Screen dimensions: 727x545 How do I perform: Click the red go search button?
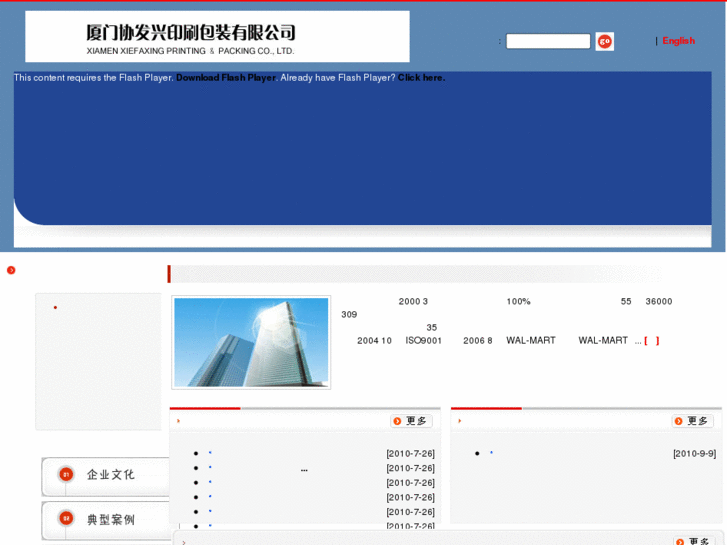tap(605, 42)
